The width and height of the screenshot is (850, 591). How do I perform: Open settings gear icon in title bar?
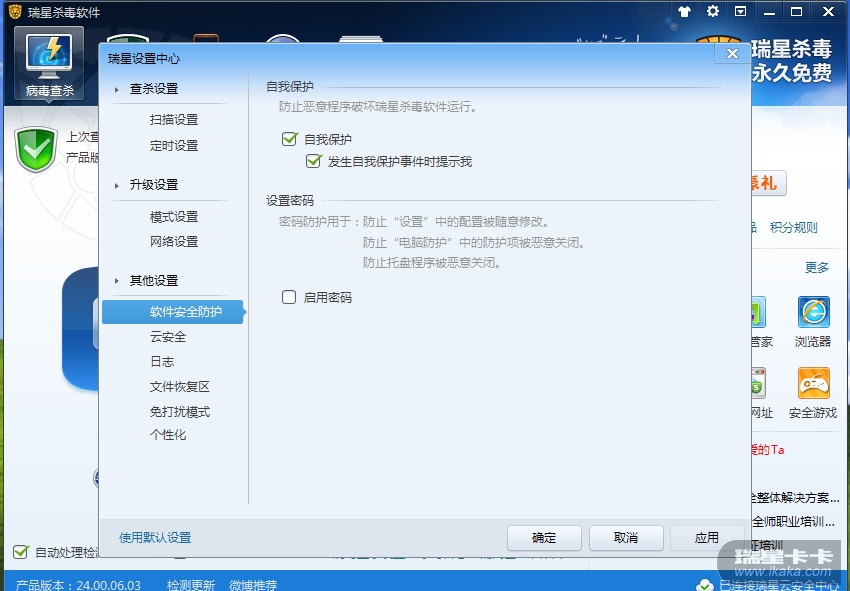(x=713, y=11)
